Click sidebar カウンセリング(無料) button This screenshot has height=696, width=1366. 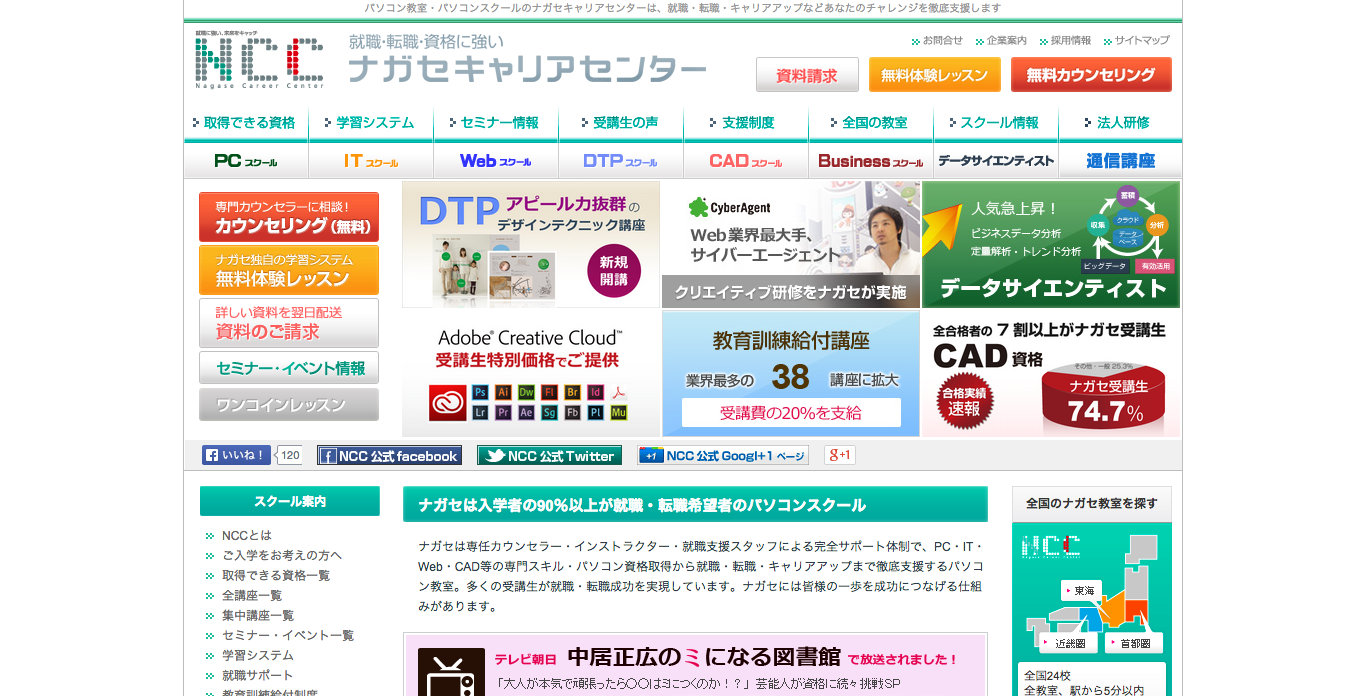pyautogui.click(x=289, y=217)
